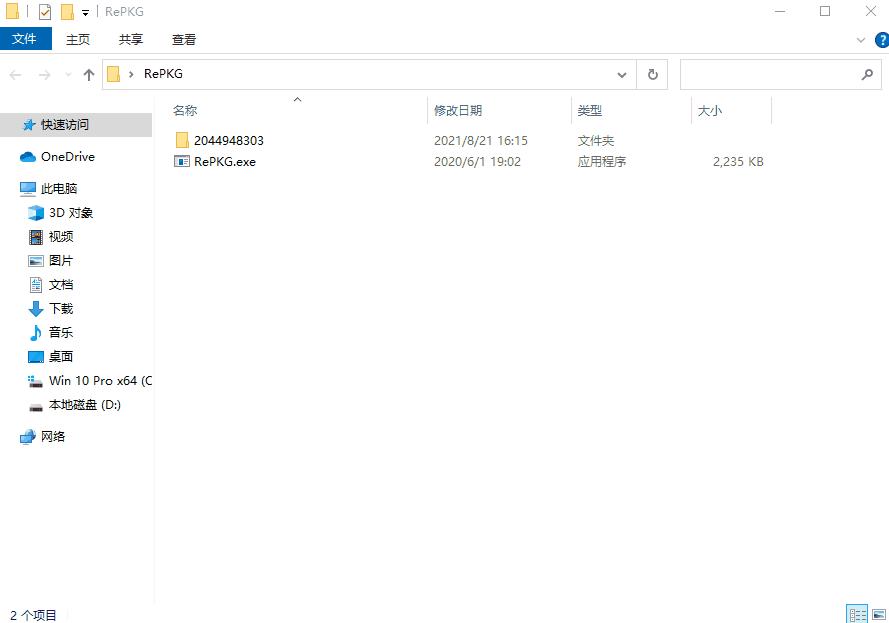Sort files by the 大小 column header
889x623 pixels.
(710, 110)
